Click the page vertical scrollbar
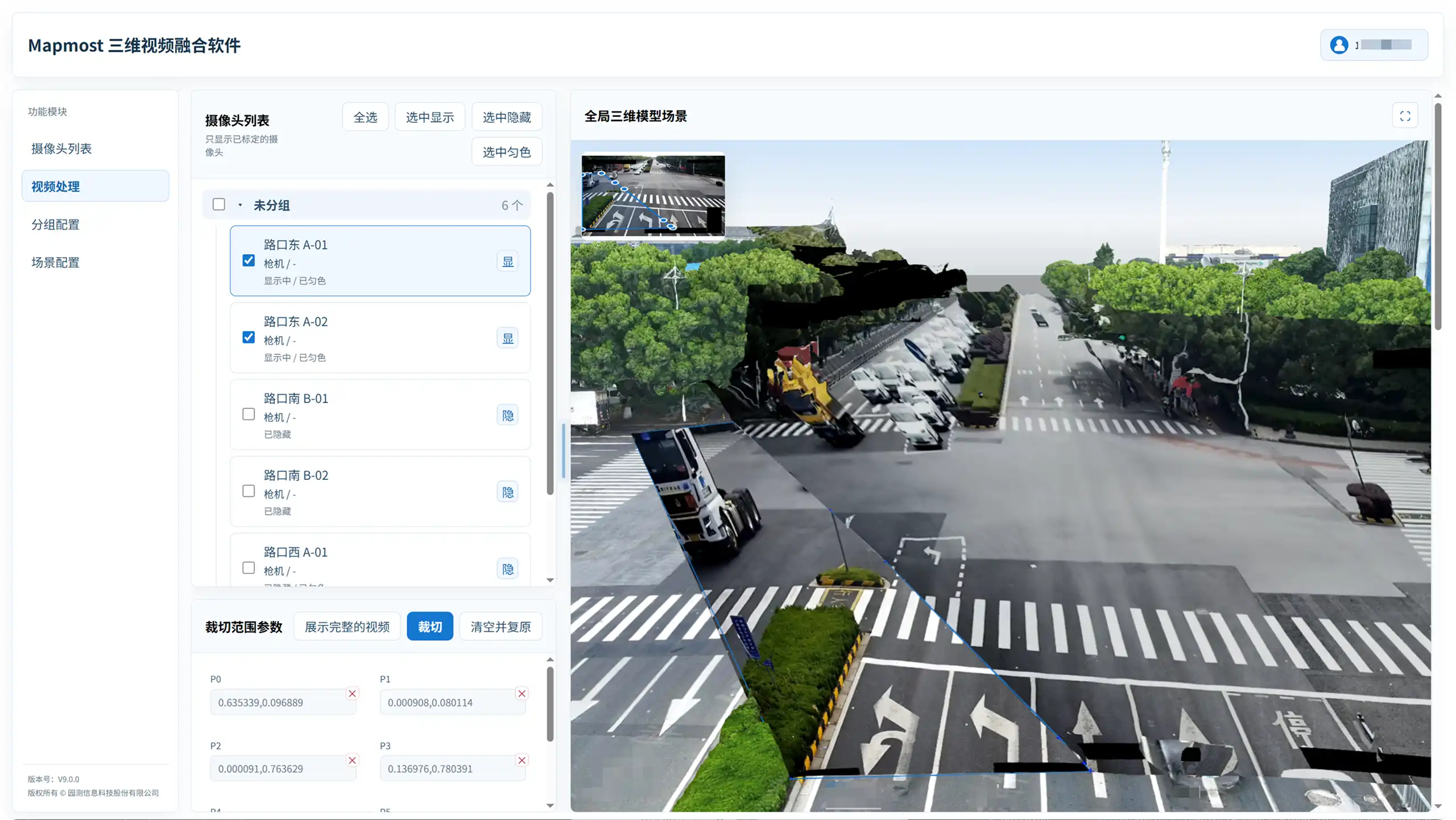1456x820 pixels. click(x=1438, y=216)
